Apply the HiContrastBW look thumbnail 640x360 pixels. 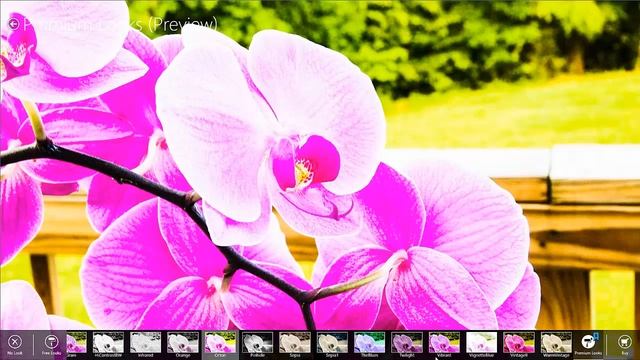click(x=108, y=342)
